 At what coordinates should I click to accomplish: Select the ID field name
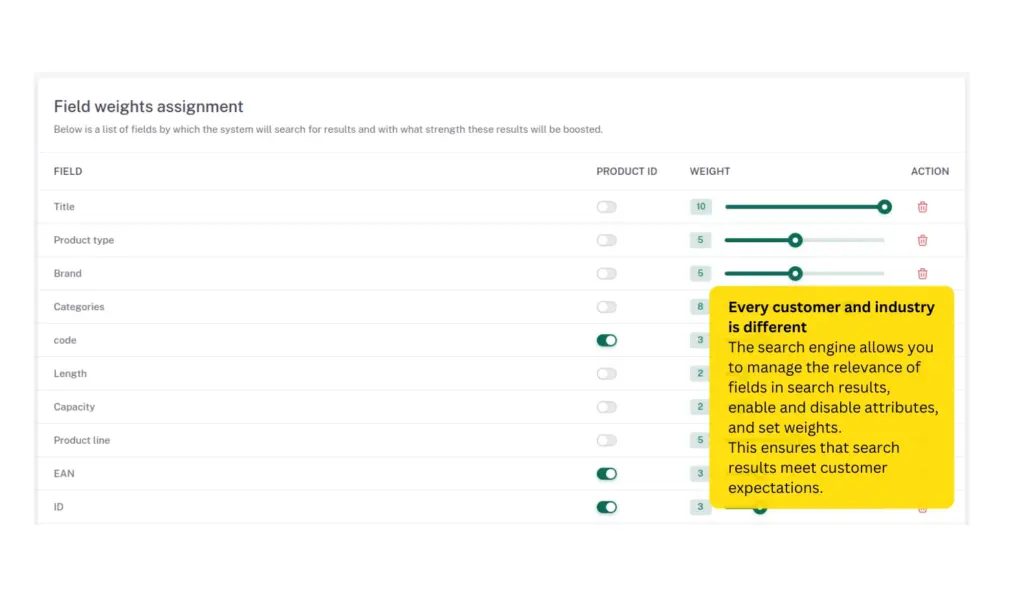[x=58, y=507]
